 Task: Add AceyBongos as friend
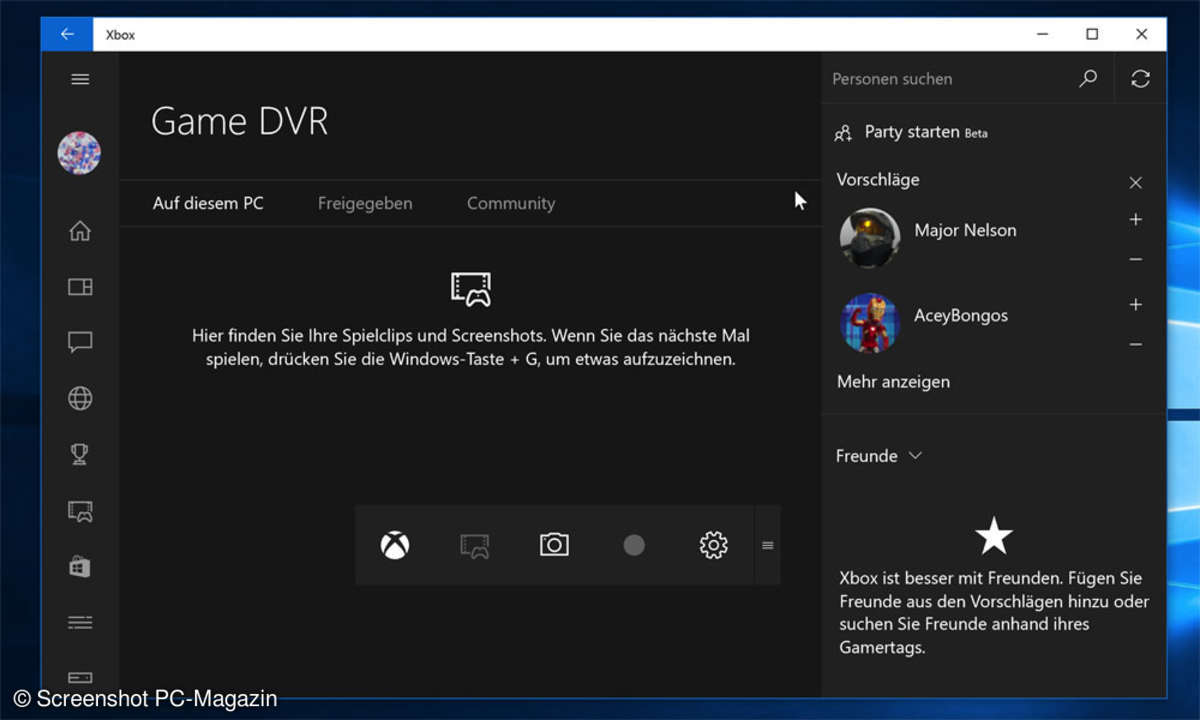pyautogui.click(x=1135, y=304)
